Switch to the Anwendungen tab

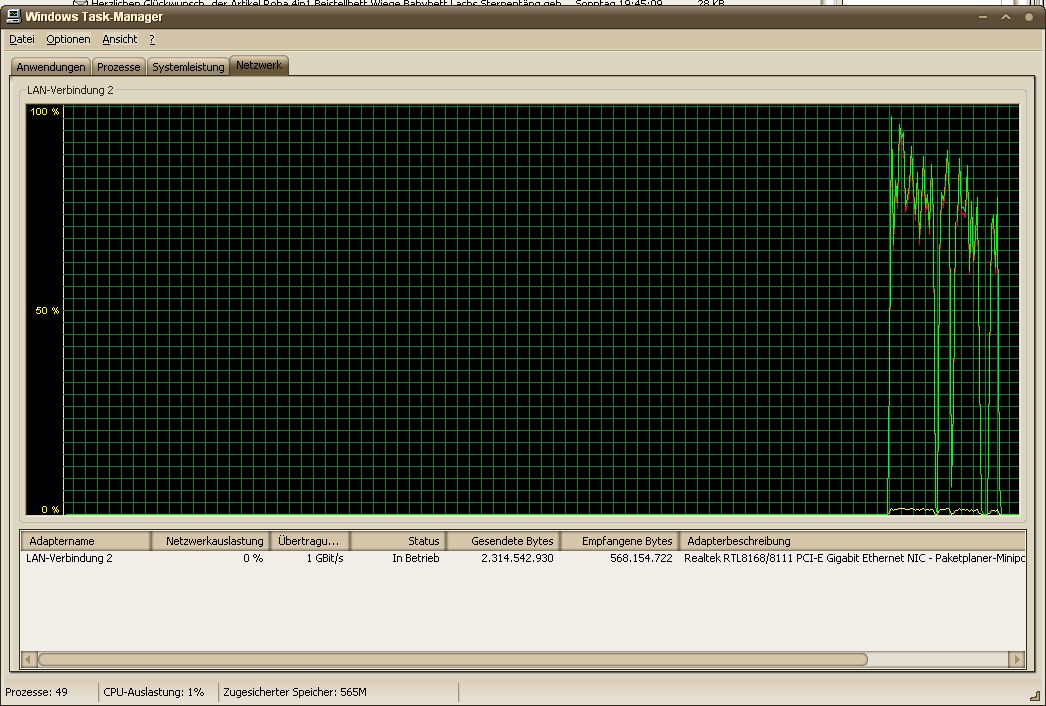[51, 67]
